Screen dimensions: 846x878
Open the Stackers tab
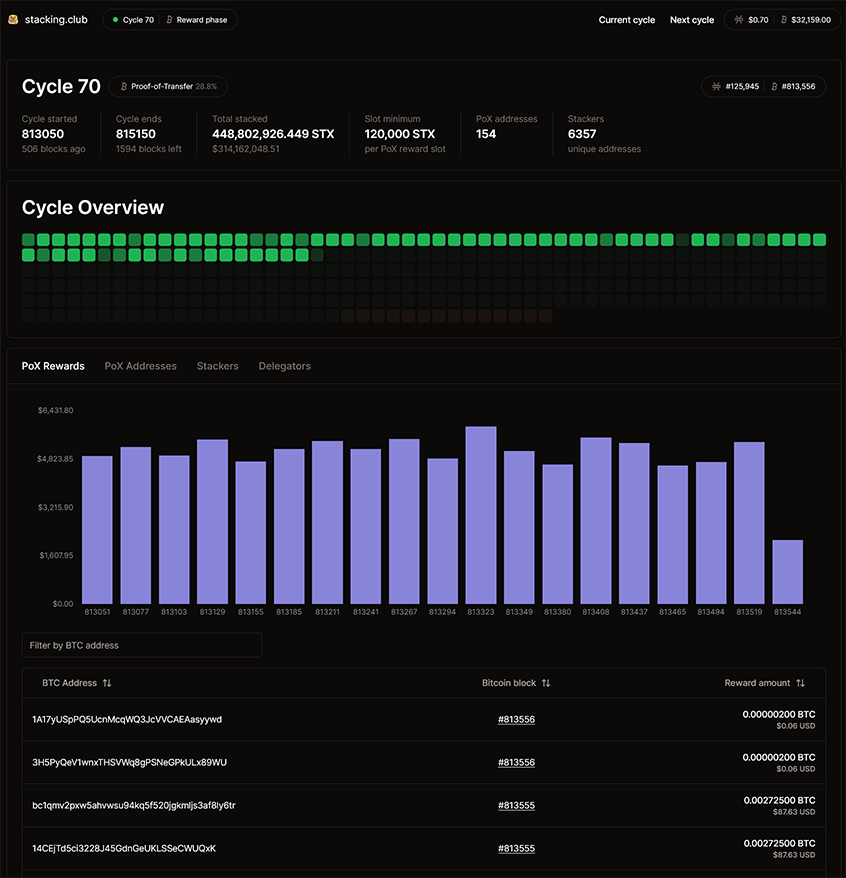pyautogui.click(x=217, y=366)
